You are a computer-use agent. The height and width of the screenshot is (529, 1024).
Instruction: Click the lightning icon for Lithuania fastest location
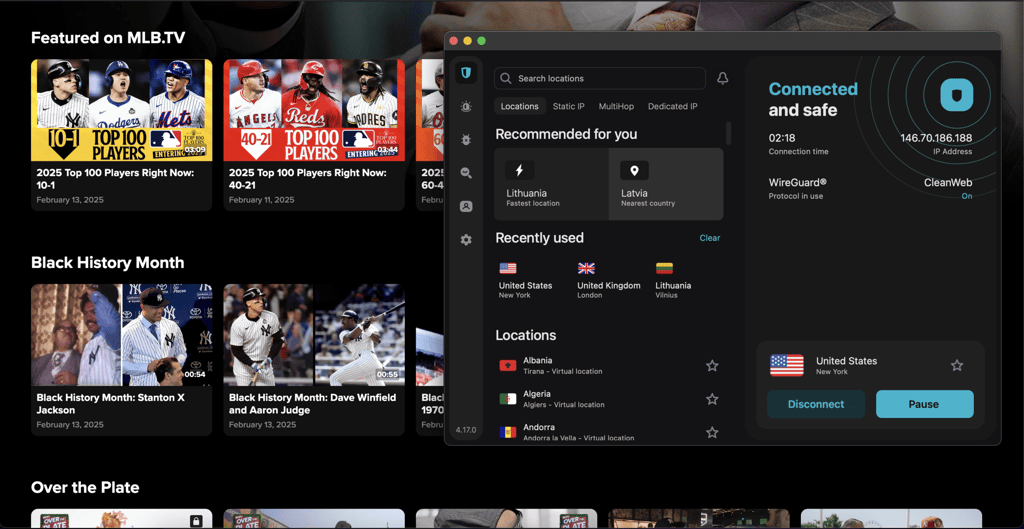click(x=520, y=170)
